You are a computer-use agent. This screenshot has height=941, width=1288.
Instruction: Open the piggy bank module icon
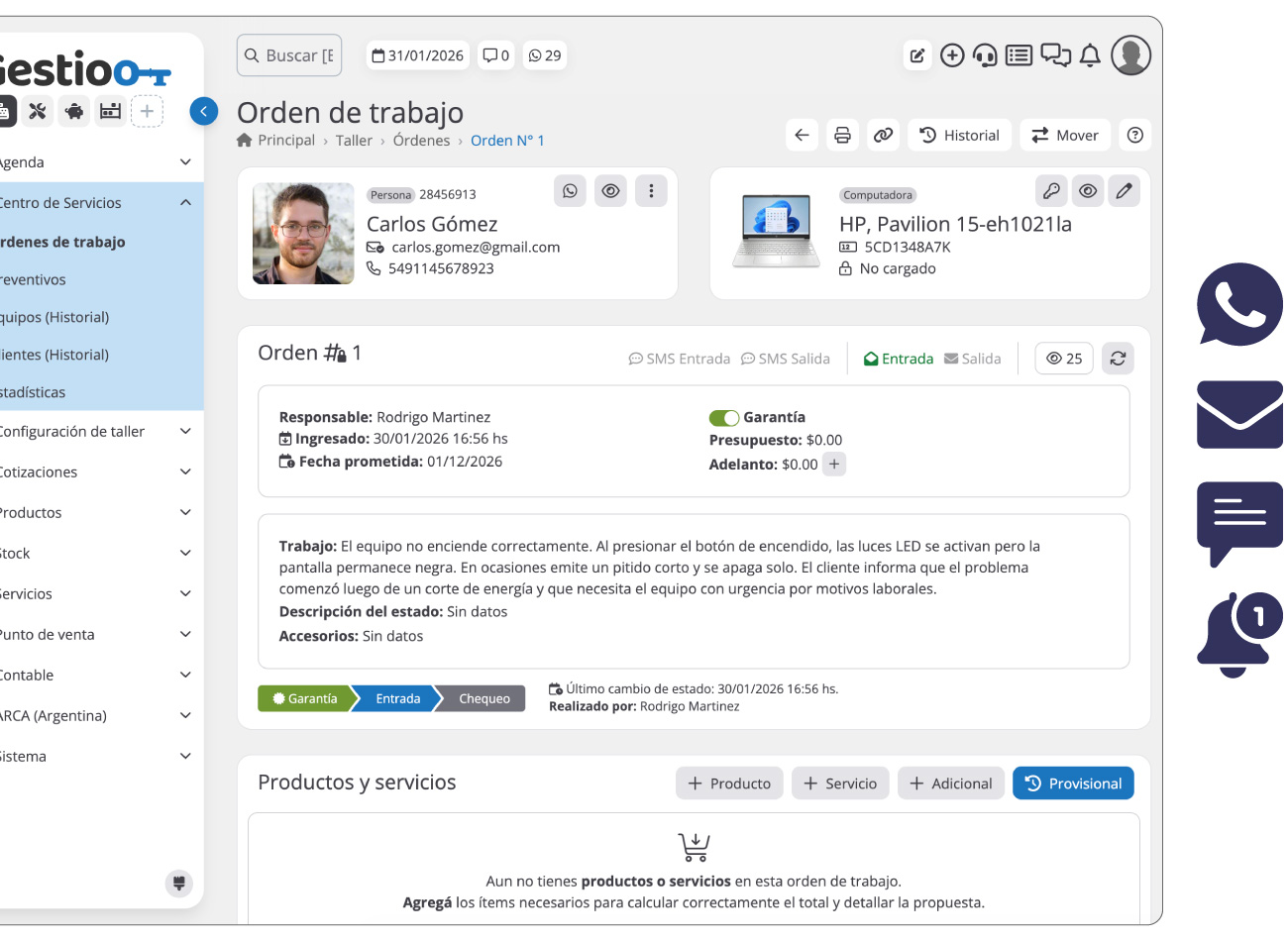click(74, 111)
